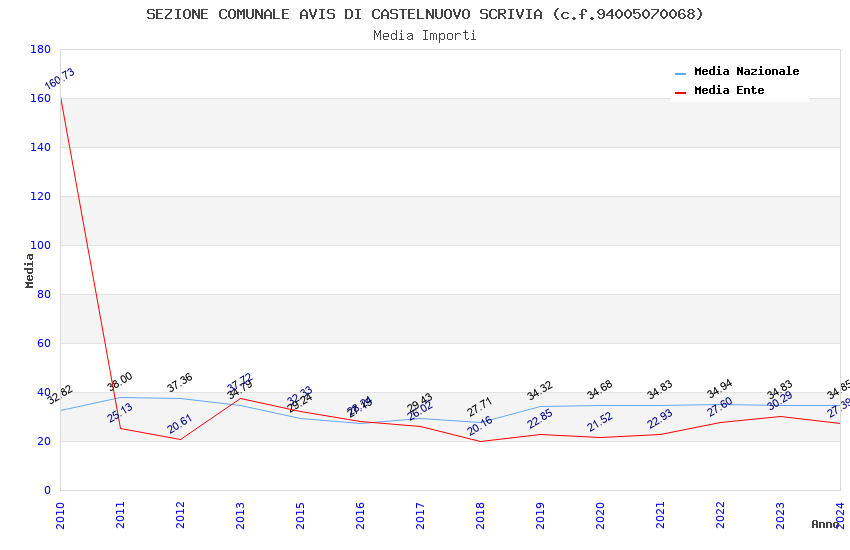Click the 140 y-axis tick label
The height and width of the screenshot is (550, 850).
tap(40, 147)
